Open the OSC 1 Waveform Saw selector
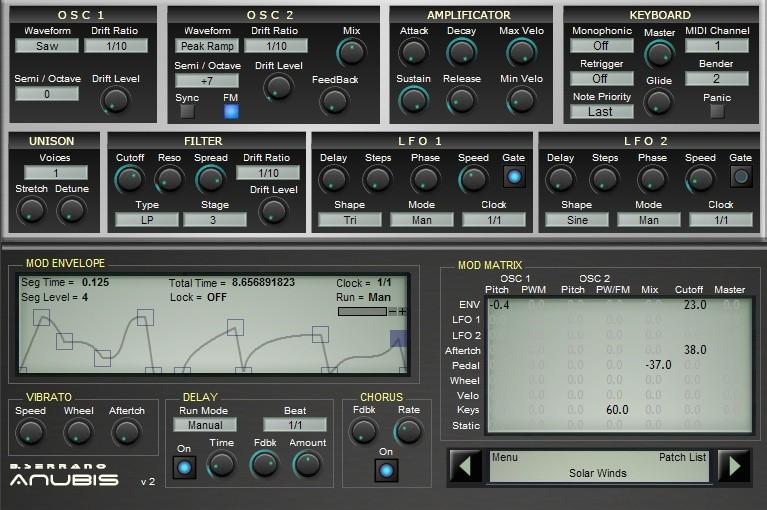 tap(47, 46)
